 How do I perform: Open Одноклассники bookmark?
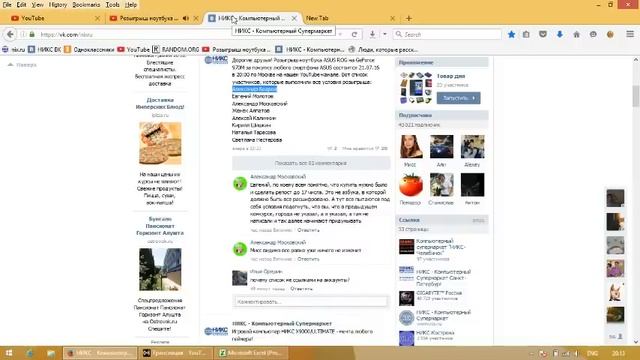[x=89, y=49]
